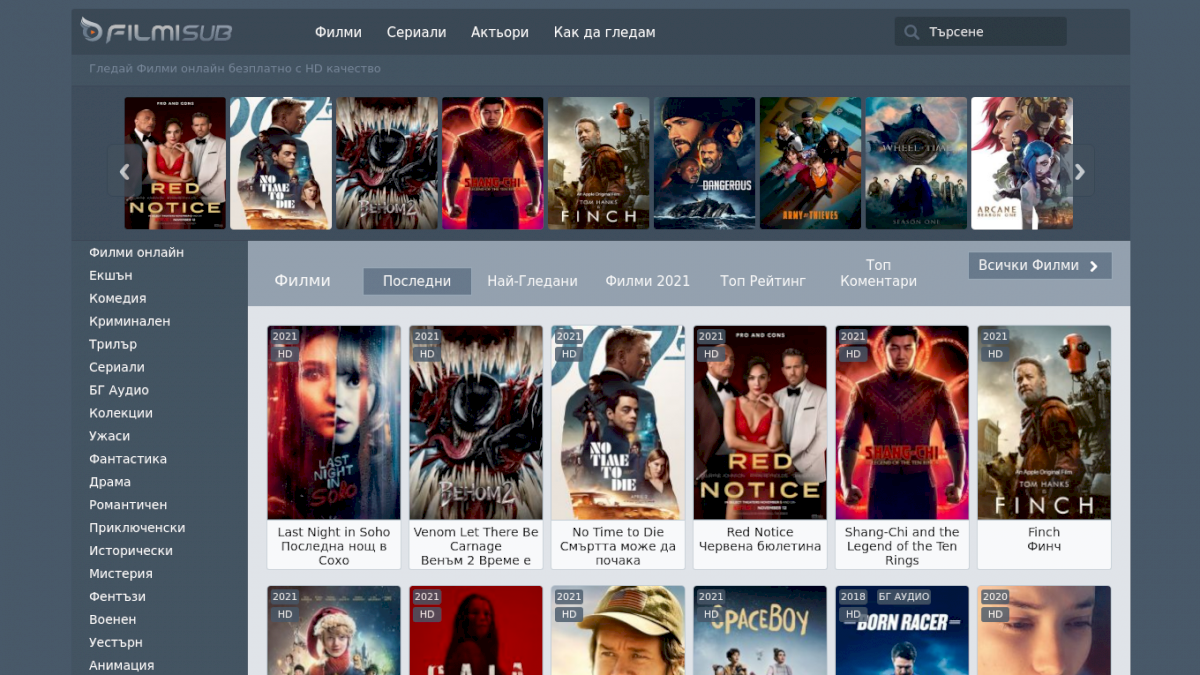Type in the Търсене search field
The height and width of the screenshot is (675, 1200).
pyautogui.click(x=990, y=32)
